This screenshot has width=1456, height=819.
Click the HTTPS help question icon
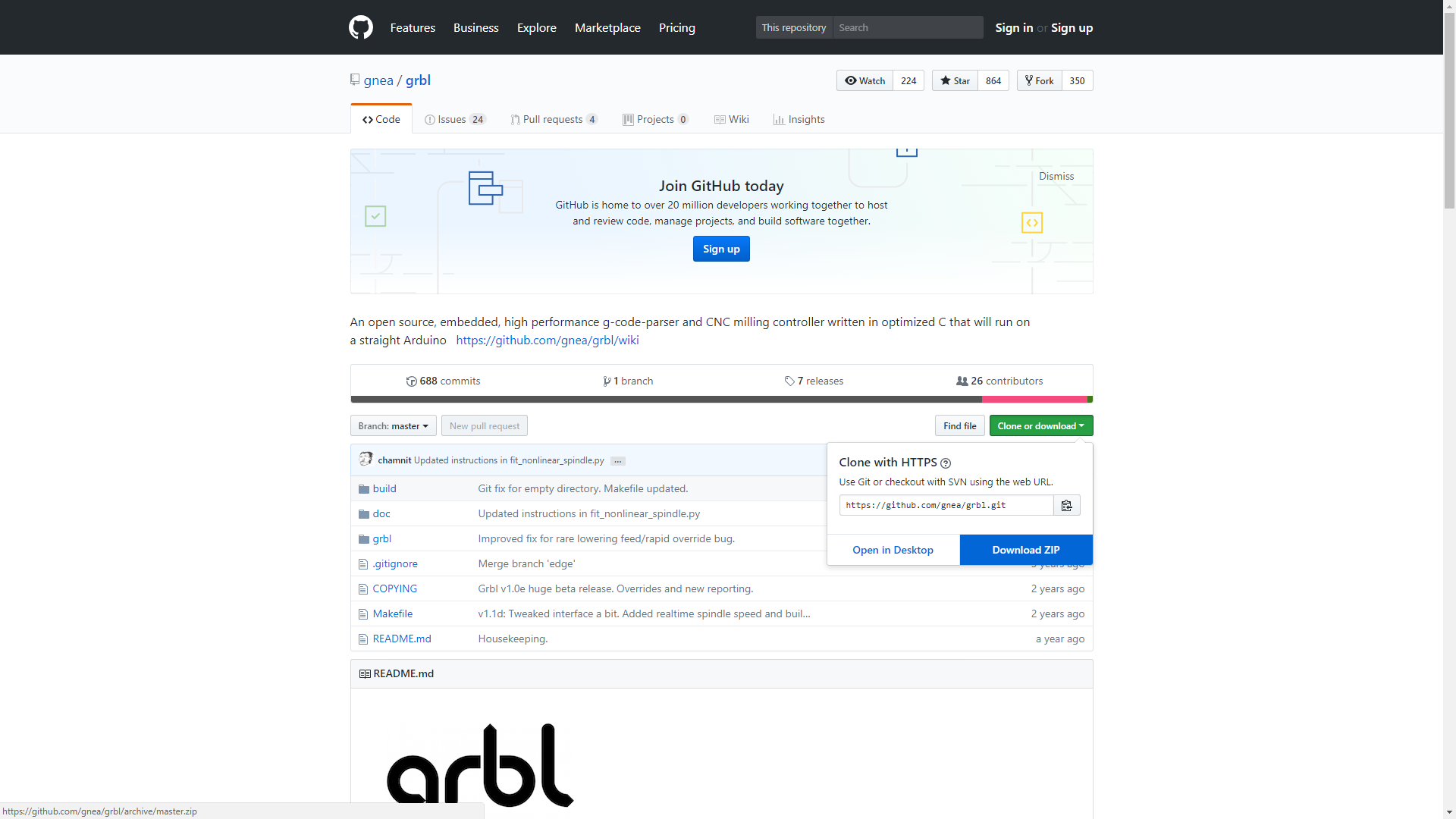click(x=946, y=463)
